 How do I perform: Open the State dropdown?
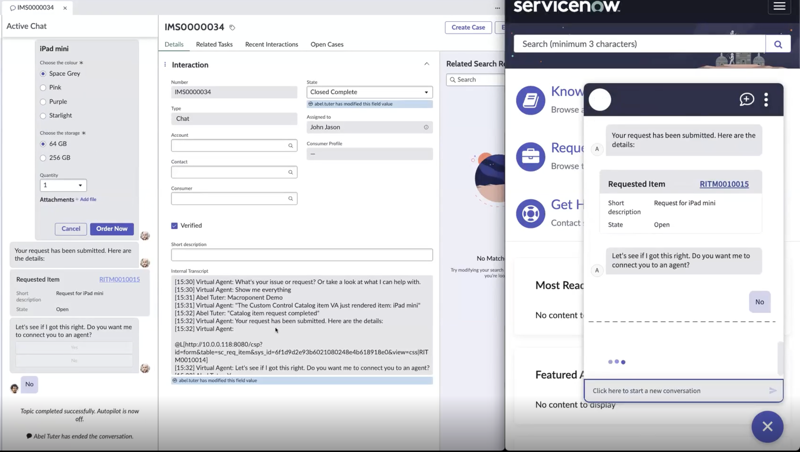pyautogui.click(x=369, y=92)
